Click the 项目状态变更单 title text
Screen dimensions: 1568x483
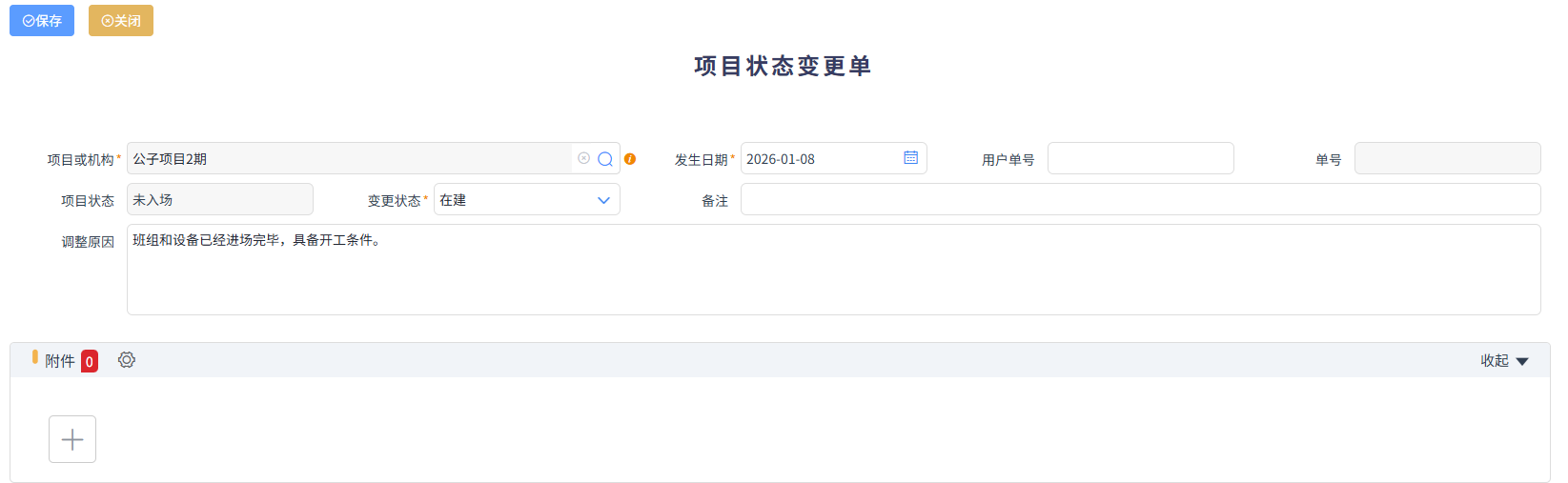click(x=784, y=66)
